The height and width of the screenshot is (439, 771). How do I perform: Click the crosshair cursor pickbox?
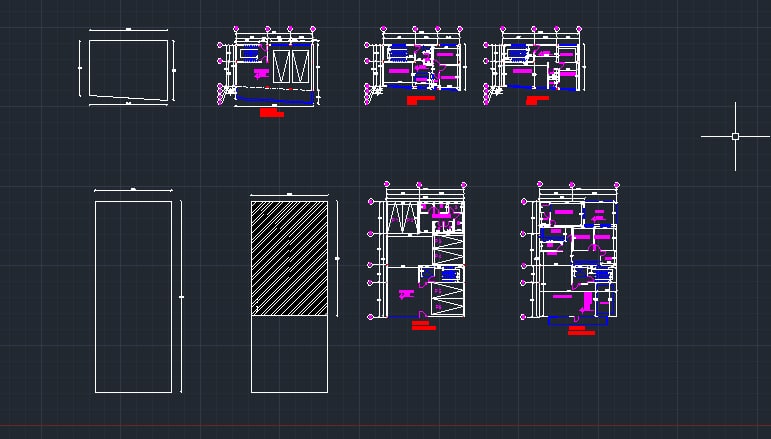[735, 136]
